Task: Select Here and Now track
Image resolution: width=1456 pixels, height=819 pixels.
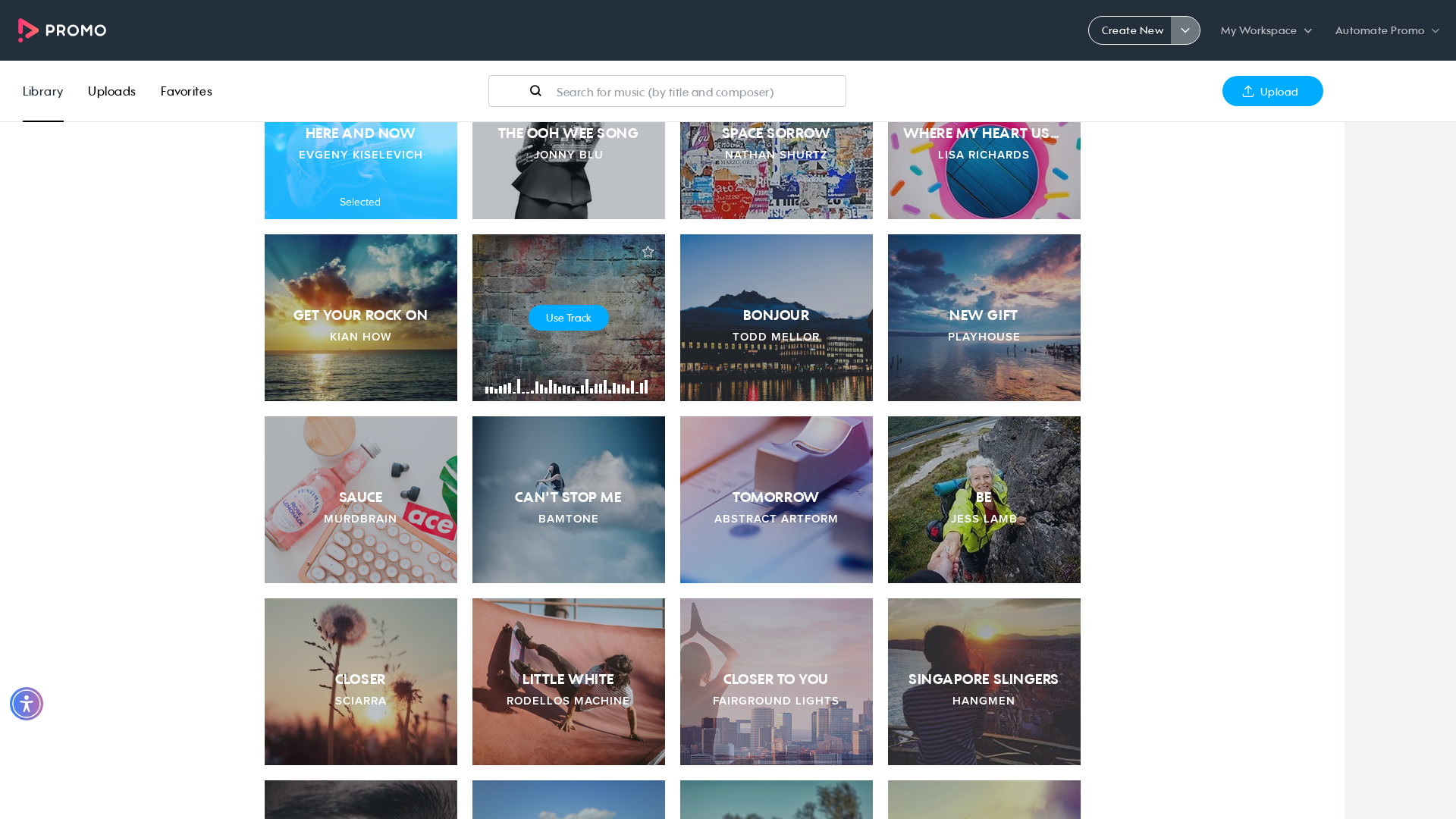Action: (361, 170)
